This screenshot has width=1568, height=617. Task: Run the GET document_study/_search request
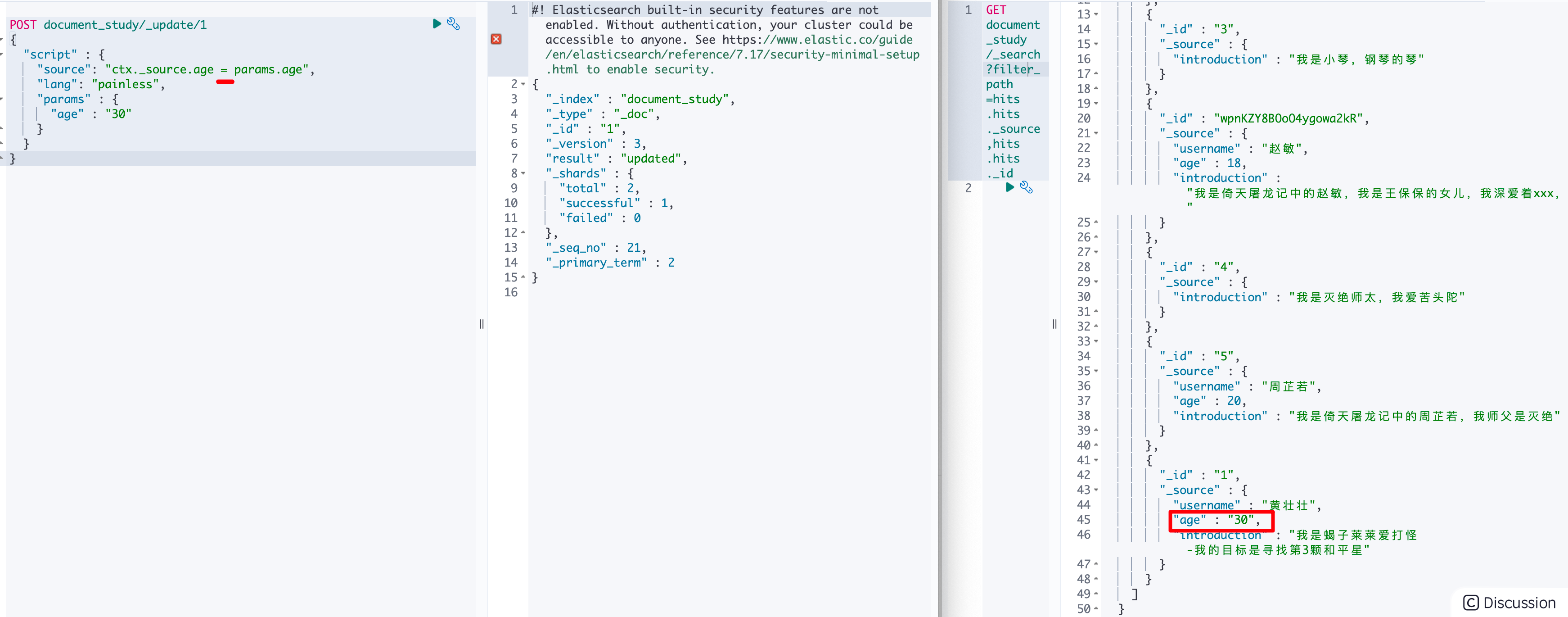coord(1009,188)
